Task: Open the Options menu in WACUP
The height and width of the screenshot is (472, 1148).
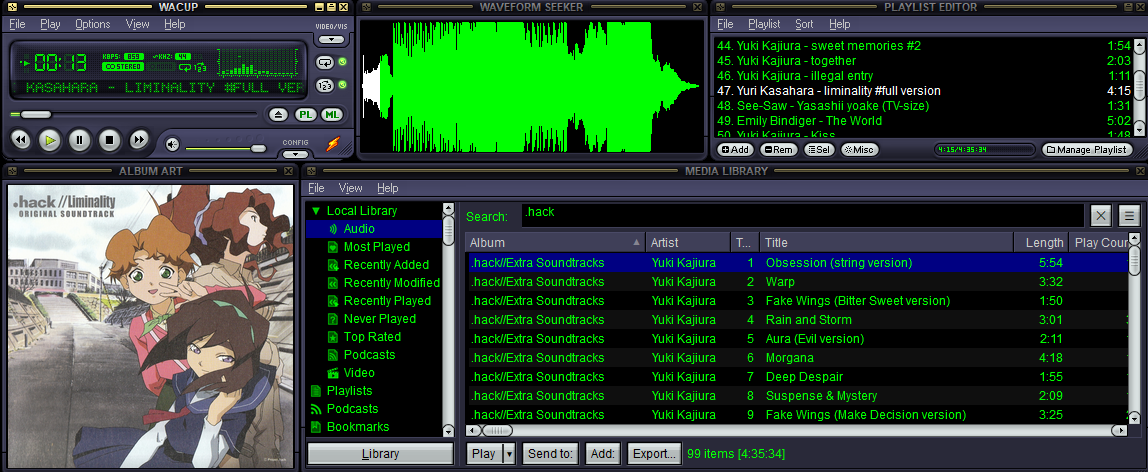Action: click(x=92, y=24)
